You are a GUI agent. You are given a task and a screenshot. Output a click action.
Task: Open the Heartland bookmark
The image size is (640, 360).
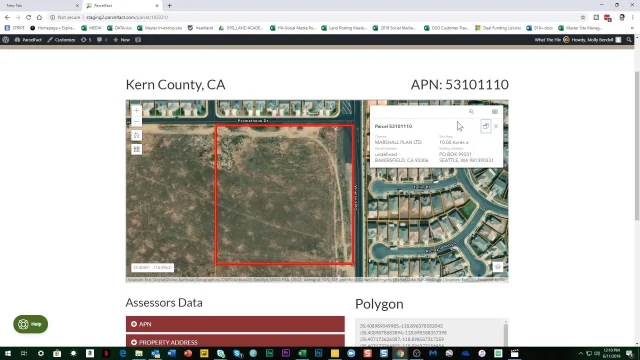pyautogui.click(x=200, y=28)
